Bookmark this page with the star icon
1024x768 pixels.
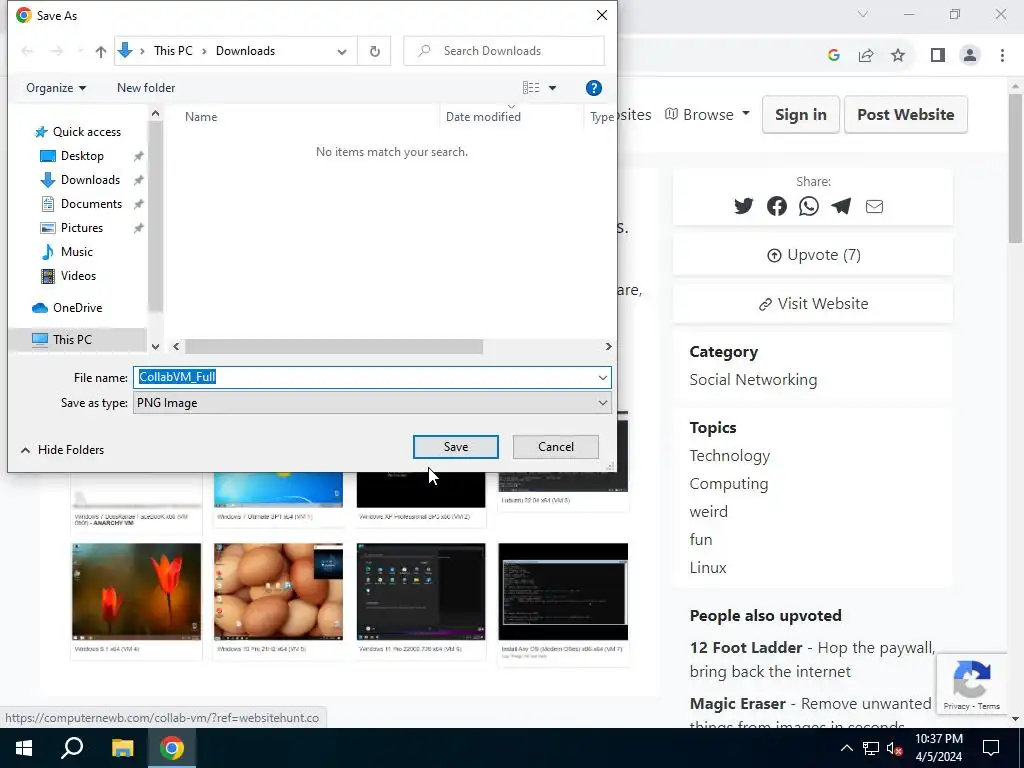click(898, 56)
